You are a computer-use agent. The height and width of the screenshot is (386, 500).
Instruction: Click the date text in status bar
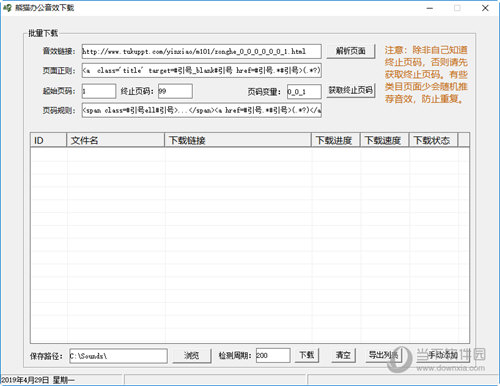(38, 380)
